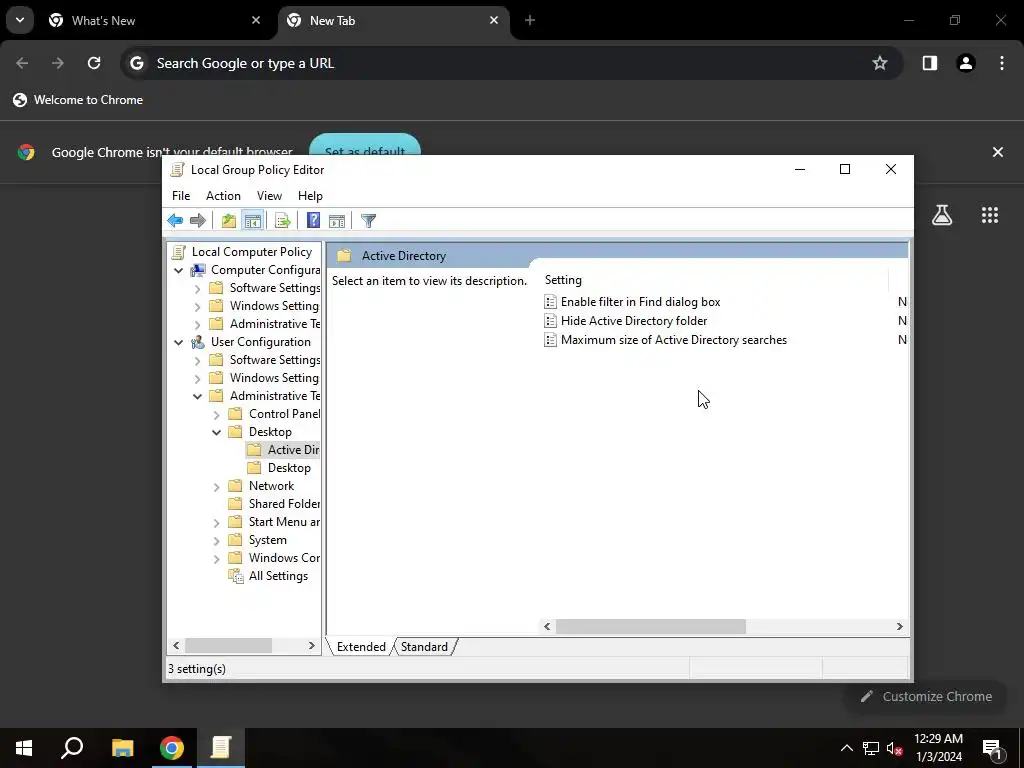Open the Action menu
The width and height of the screenshot is (1024, 768).
[223, 196]
